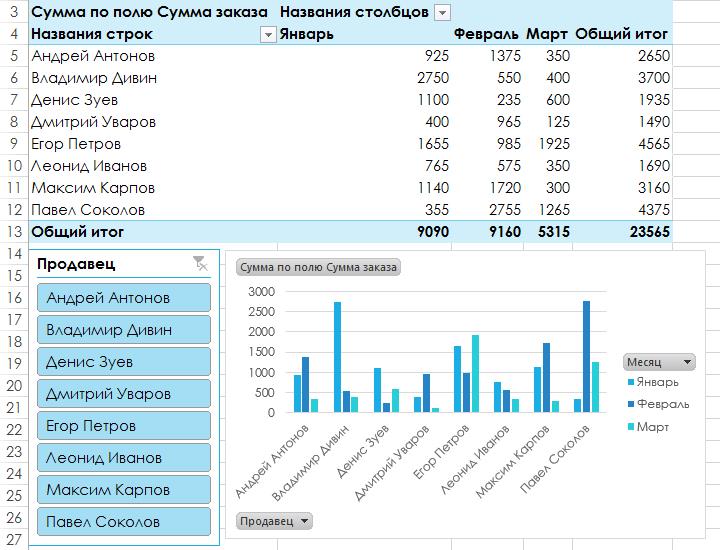The height and width of the screenshot is (550, 720).
Task: Click the Павел Соколов row label cell
Action: click(153, 210)
